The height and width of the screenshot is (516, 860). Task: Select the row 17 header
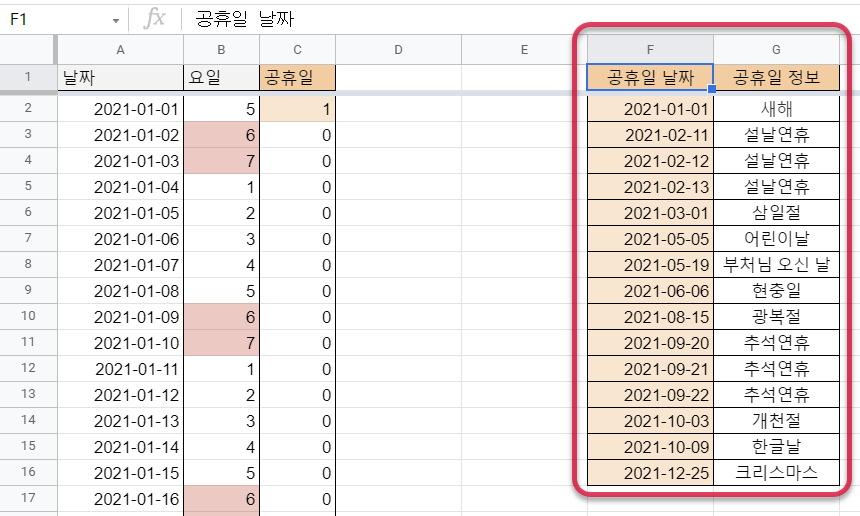click(x=27, y=499)
